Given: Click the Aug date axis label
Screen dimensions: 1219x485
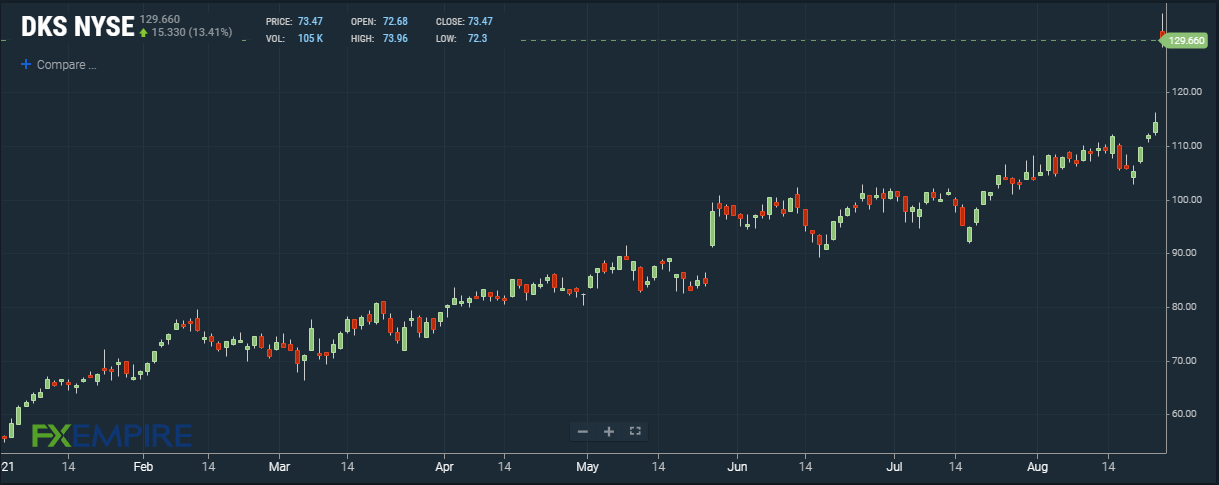Looking at the screenshot, I should [1038, 467].
